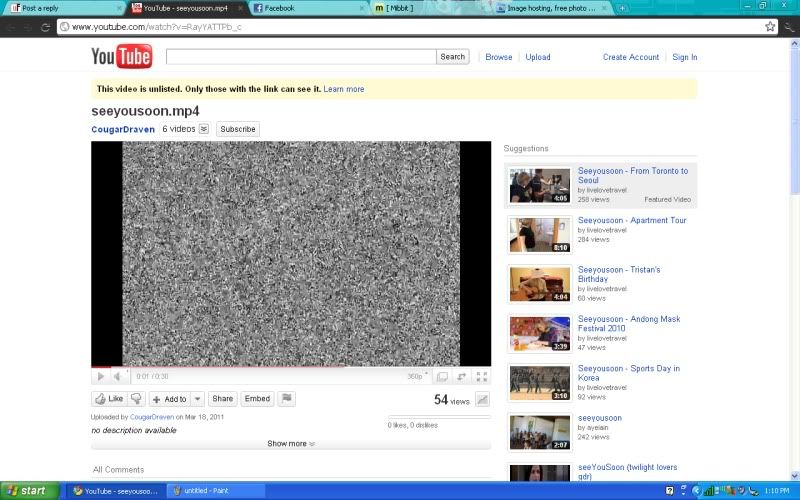The width and height of the screenshot is (800, 500).
Task: Flag the video with the flag icon
Action: point(286,399)
